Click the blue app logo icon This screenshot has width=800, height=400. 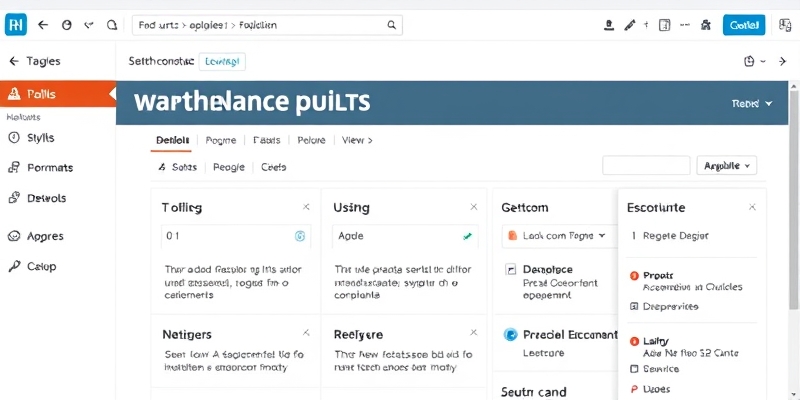tap(15, 24)
